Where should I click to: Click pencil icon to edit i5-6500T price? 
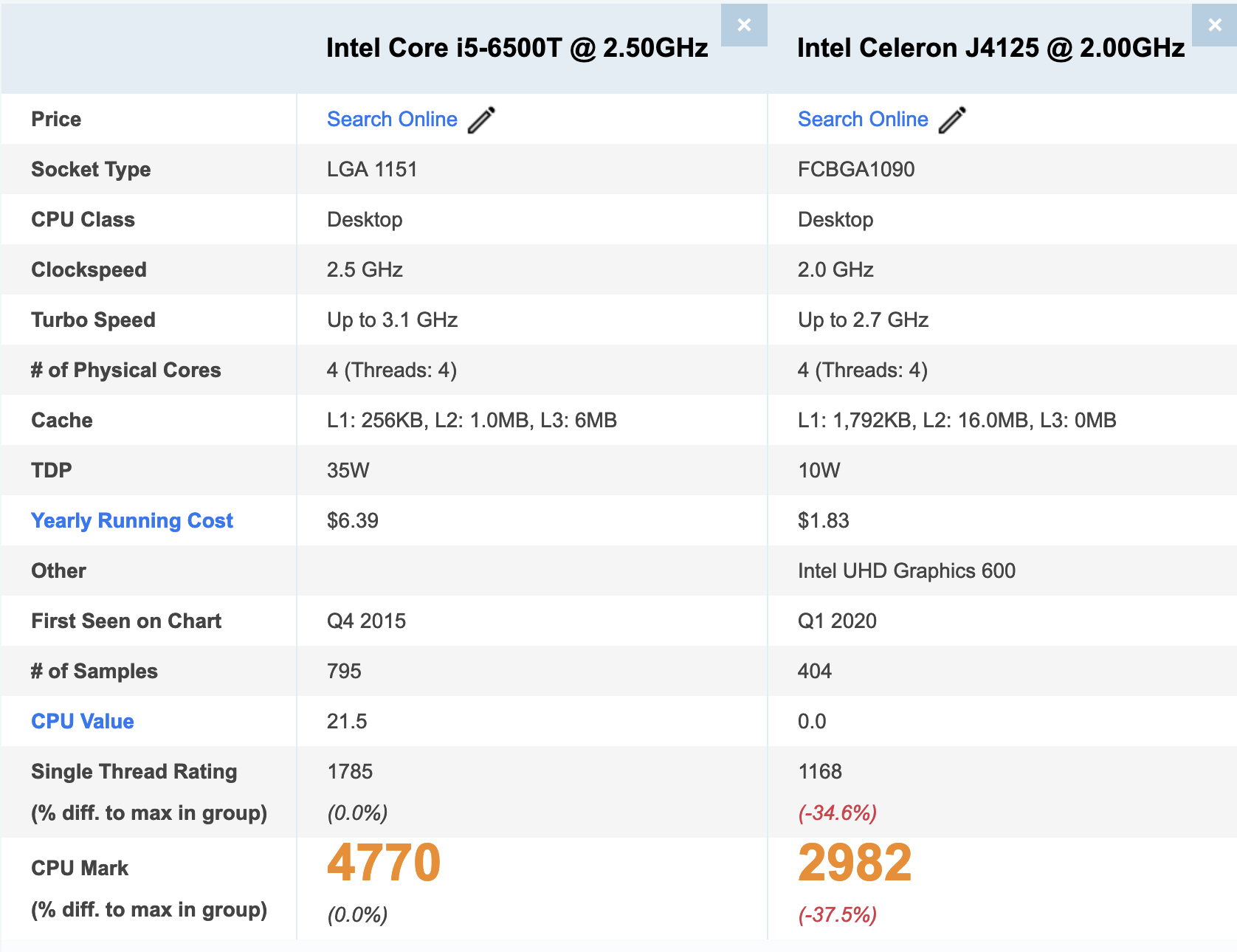[481, 120]
